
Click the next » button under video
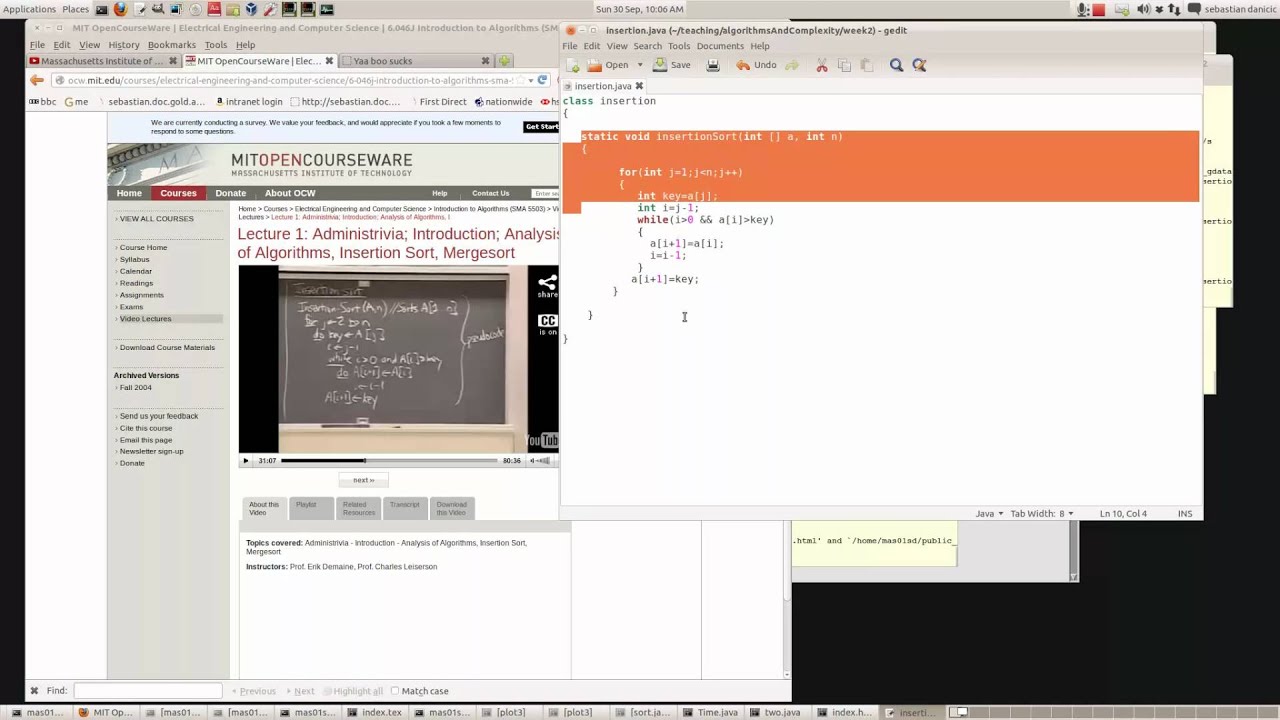pyautogui.click(x=363, y=480)
